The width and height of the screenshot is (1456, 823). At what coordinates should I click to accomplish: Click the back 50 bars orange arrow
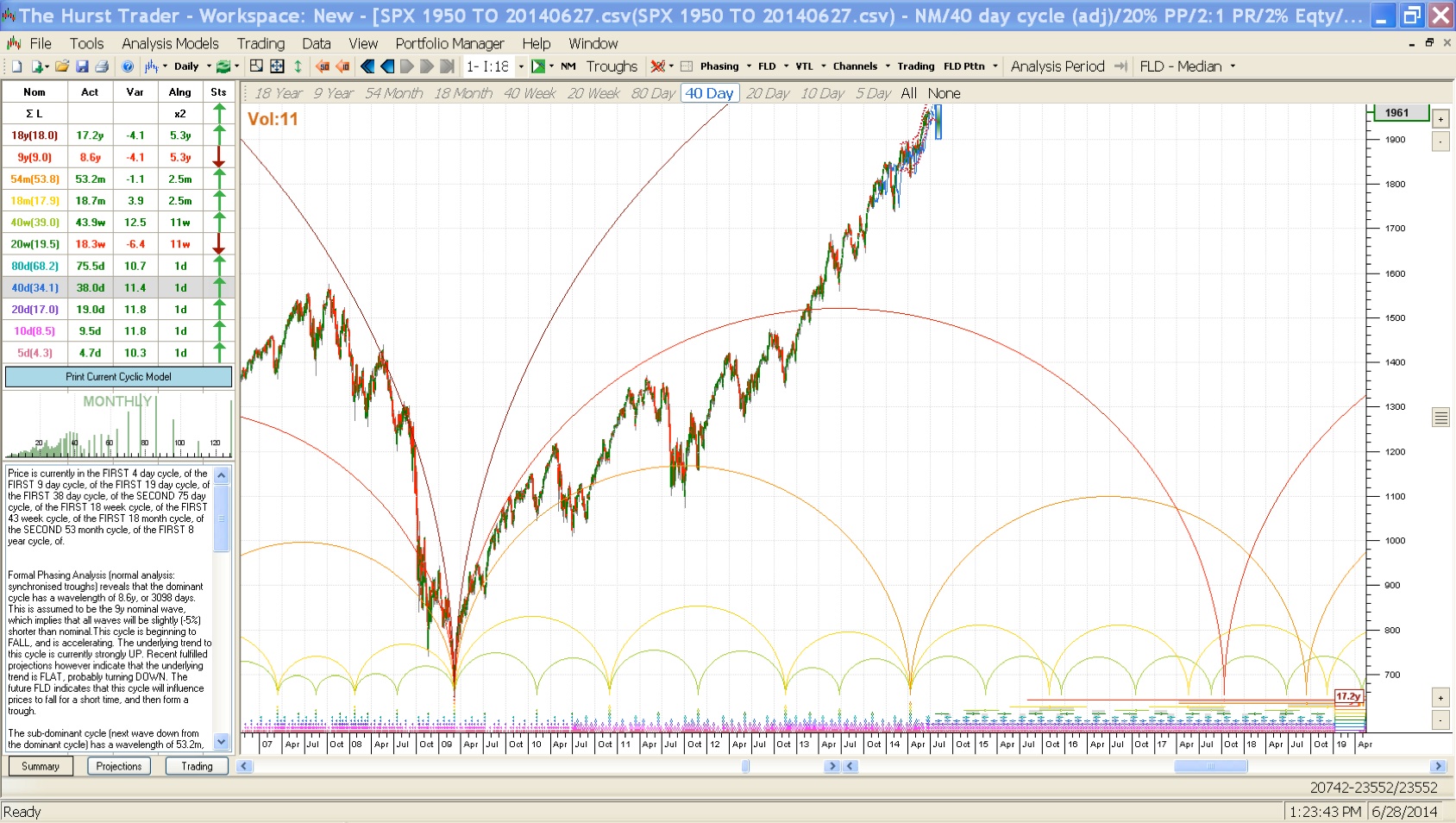click(x=323, y=66)
